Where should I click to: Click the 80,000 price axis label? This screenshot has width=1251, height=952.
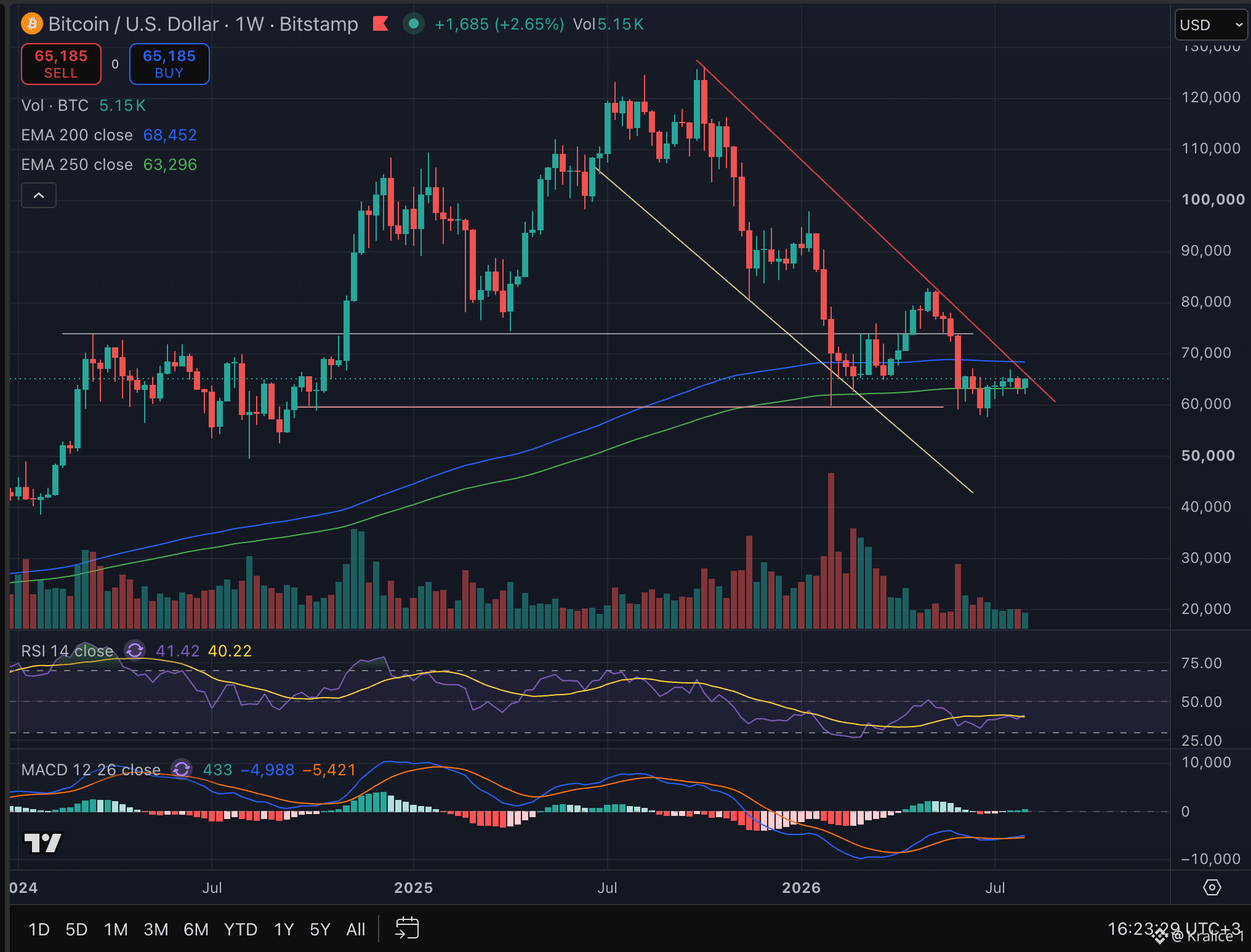(x=1206, y=301)
